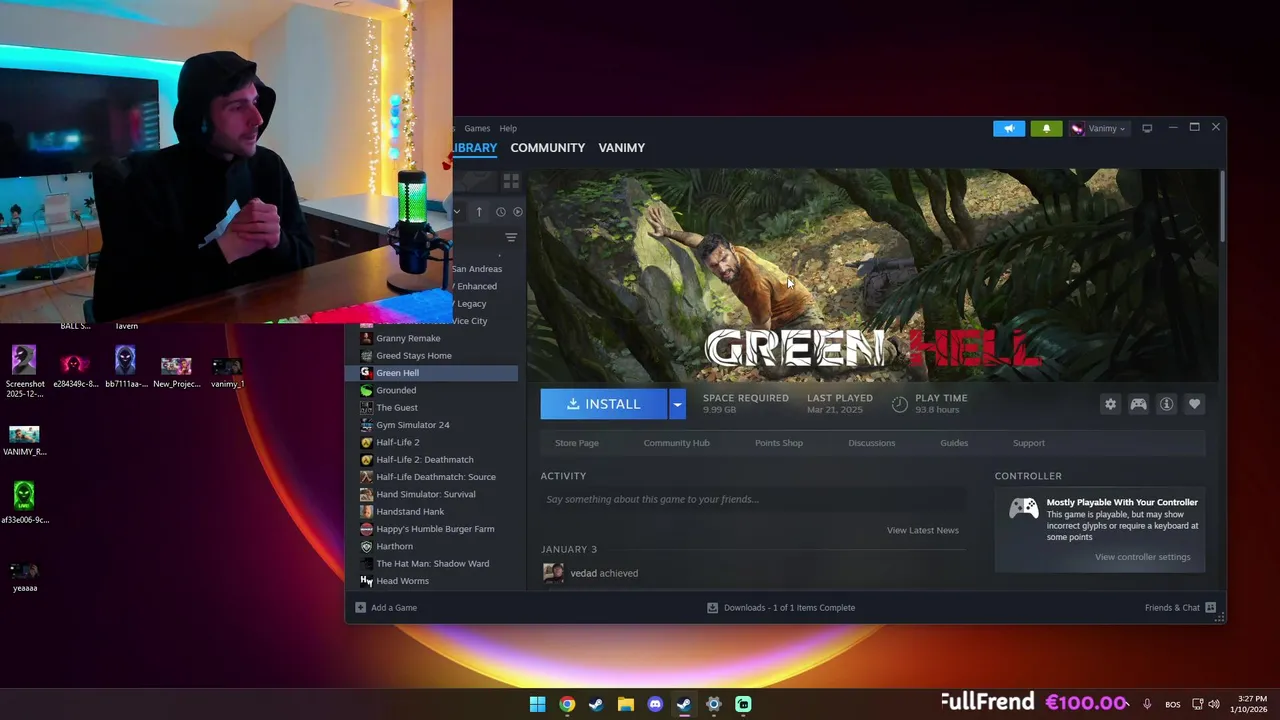Open the Points Shop link
Image resolution: width=1280 pixels, height=720 pixels.
tap(779, 443)
